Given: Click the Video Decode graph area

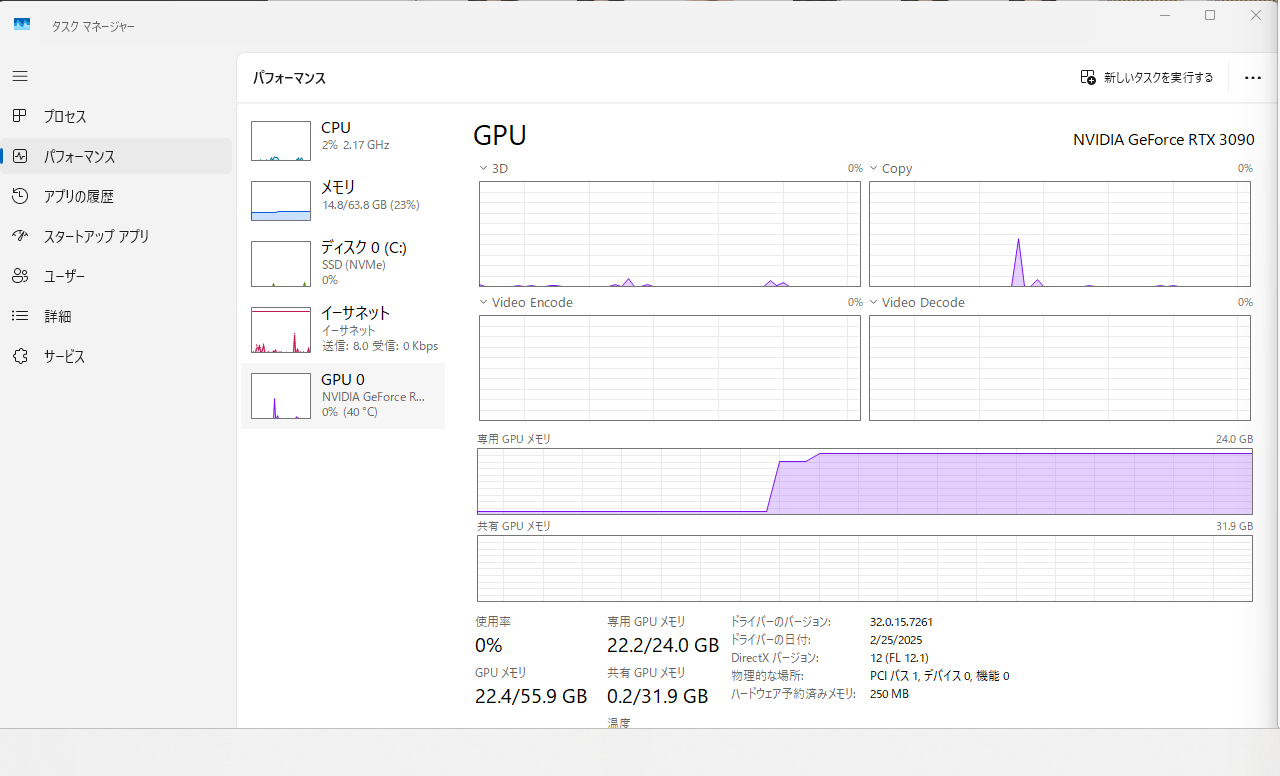Looking at the screenshot, I should click(x=1060, y=368).
